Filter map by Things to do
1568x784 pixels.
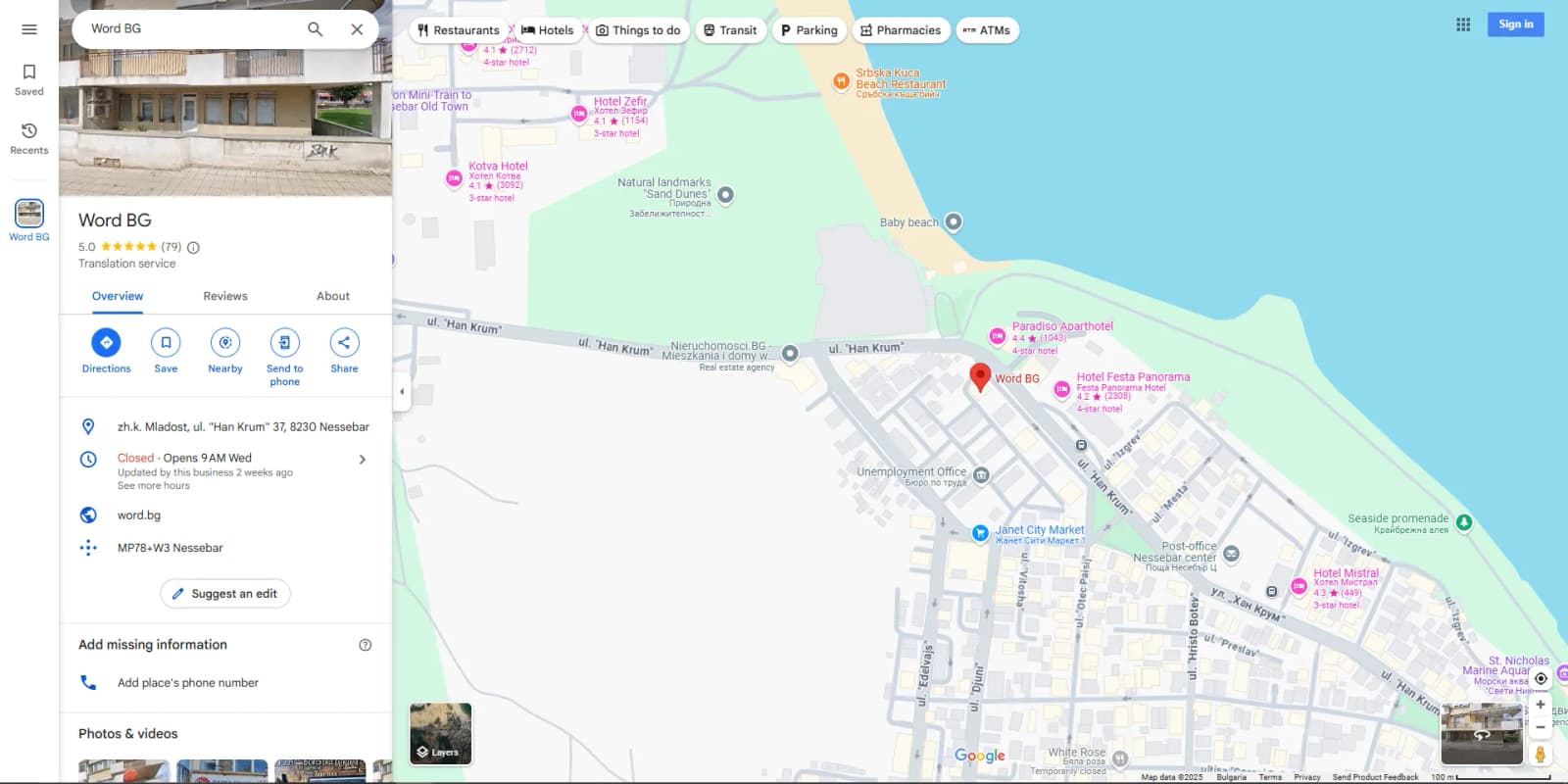(x=638, y=30)
